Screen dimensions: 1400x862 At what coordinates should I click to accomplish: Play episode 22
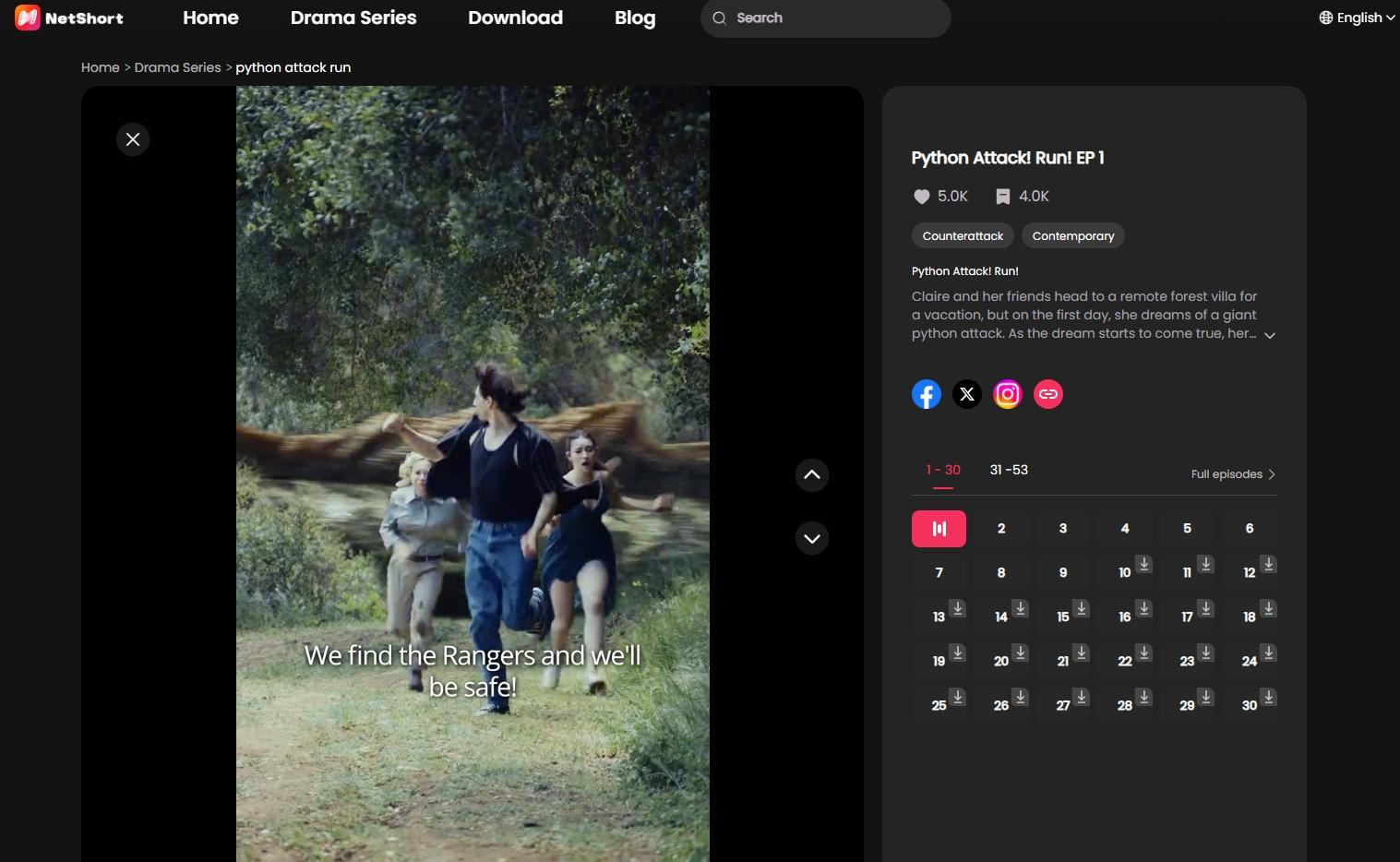pyautogui.click(x=1125, y=662)
